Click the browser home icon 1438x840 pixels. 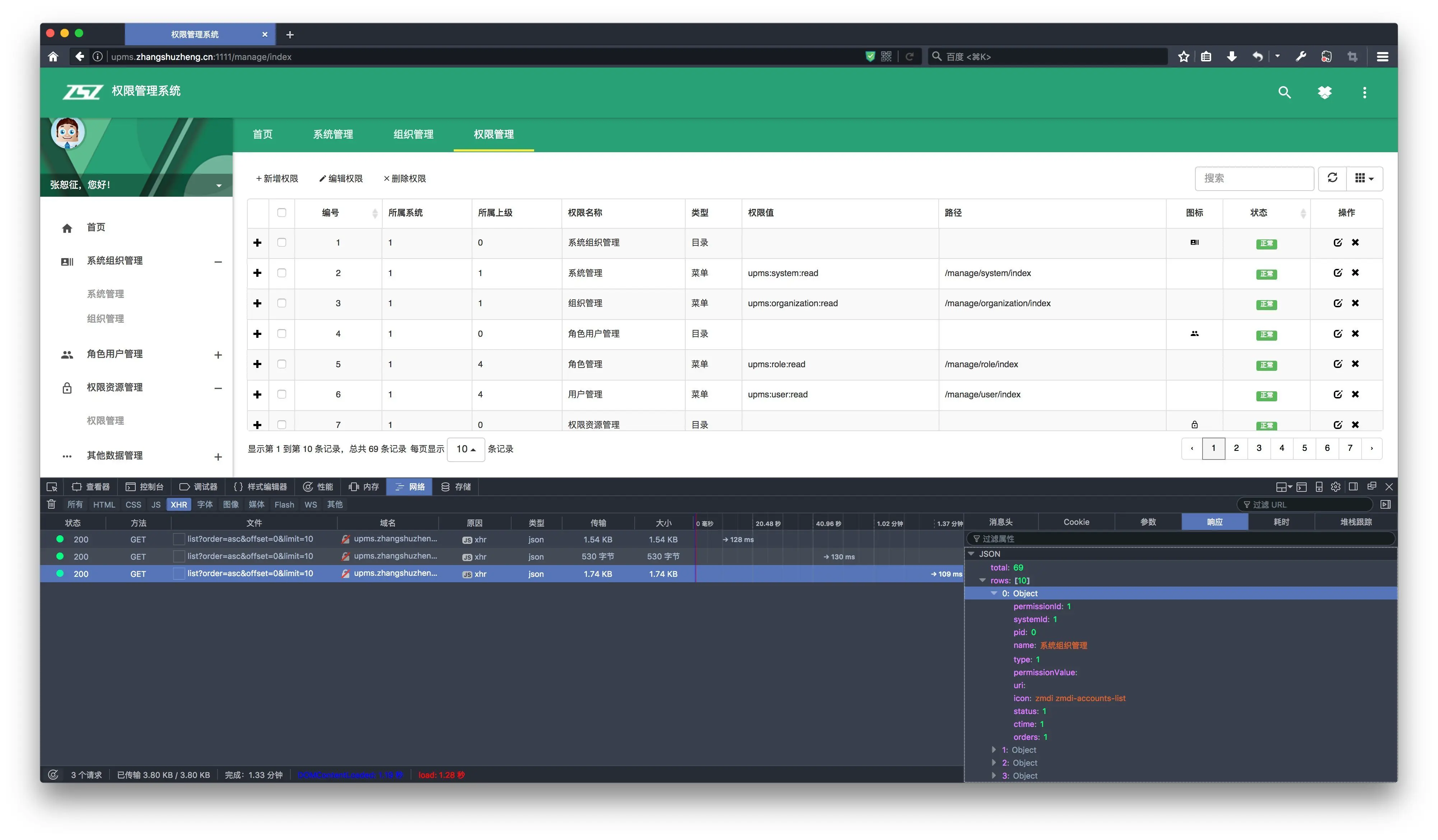(53, 56)
